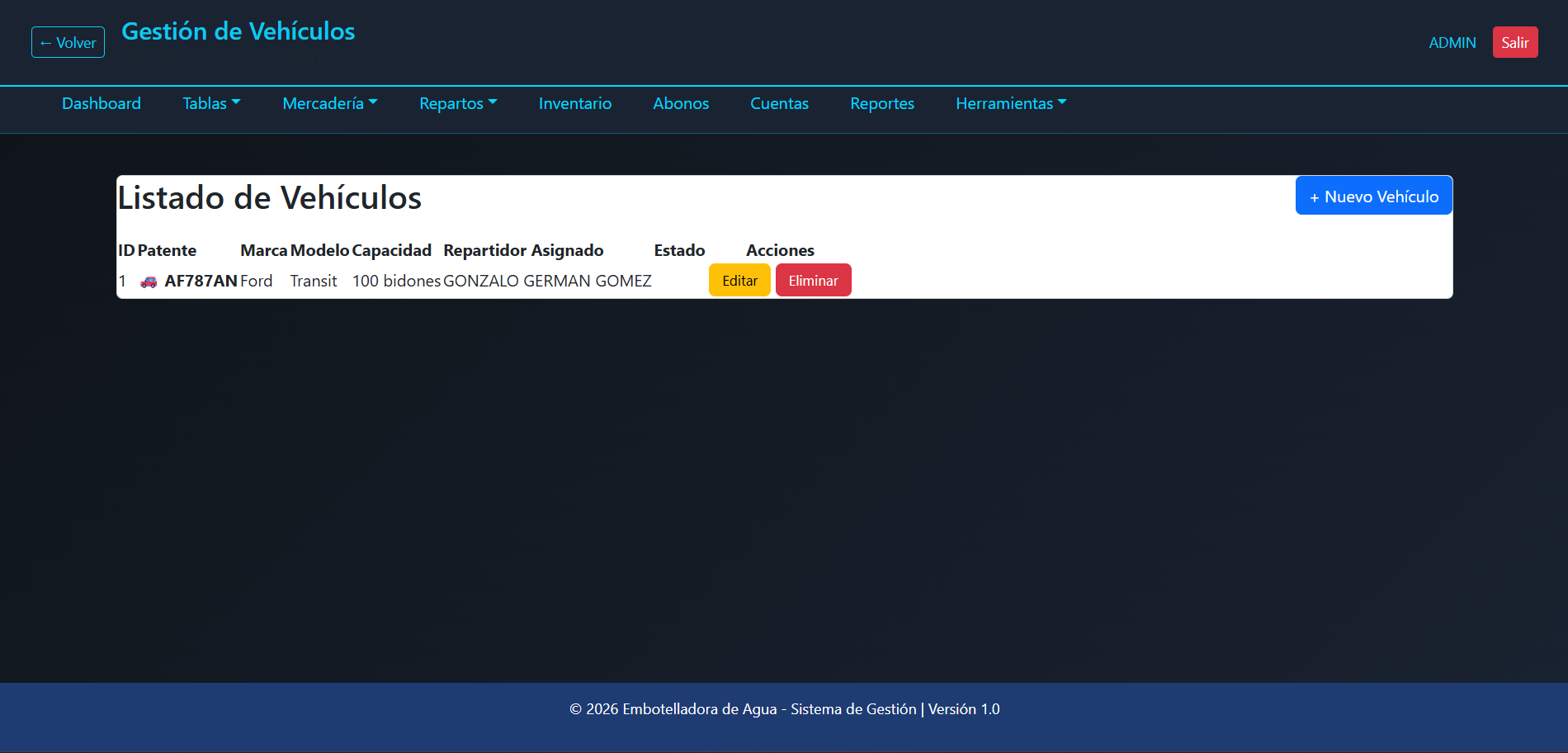Add a vehicle via Nuevo Vehículo
Viewport: 1568px width, 753px height.
[1374, 196]
